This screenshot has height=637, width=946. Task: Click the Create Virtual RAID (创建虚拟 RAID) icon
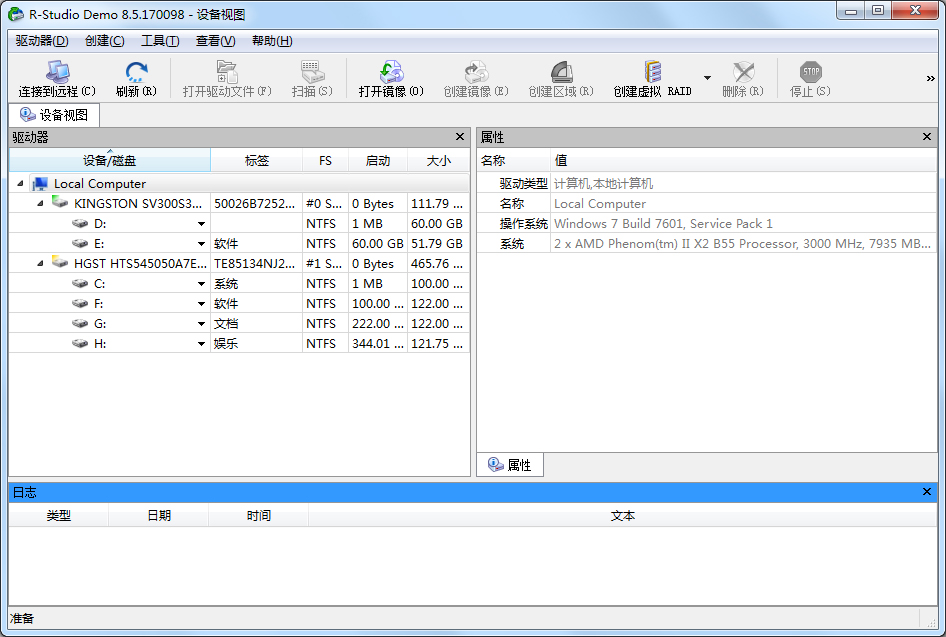tap(652, 72)
